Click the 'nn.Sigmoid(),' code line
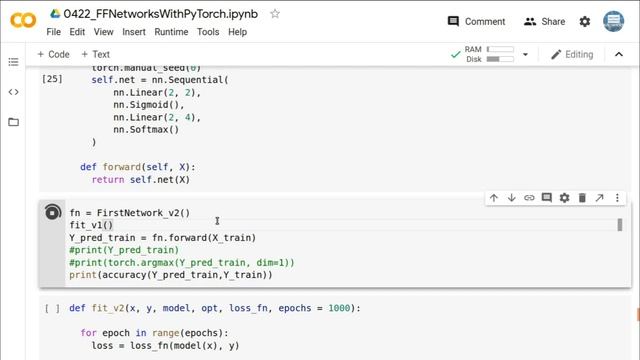Screen dimensions: 640x360 tap(149, 104)
